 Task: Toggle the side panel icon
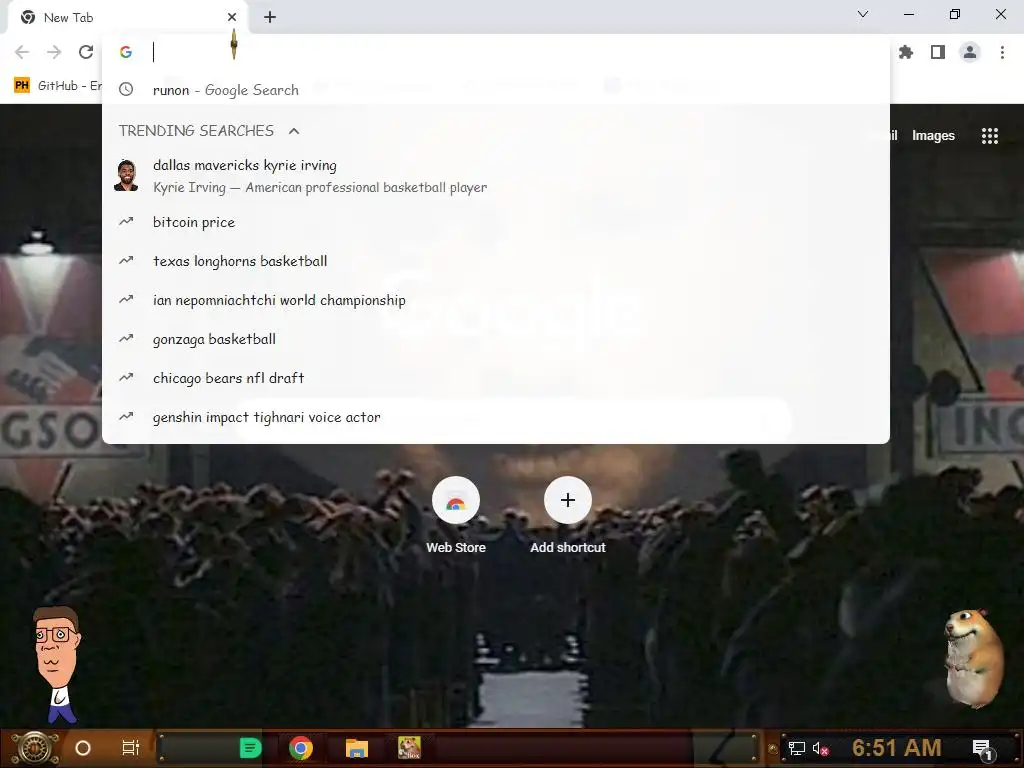(938, 52)
